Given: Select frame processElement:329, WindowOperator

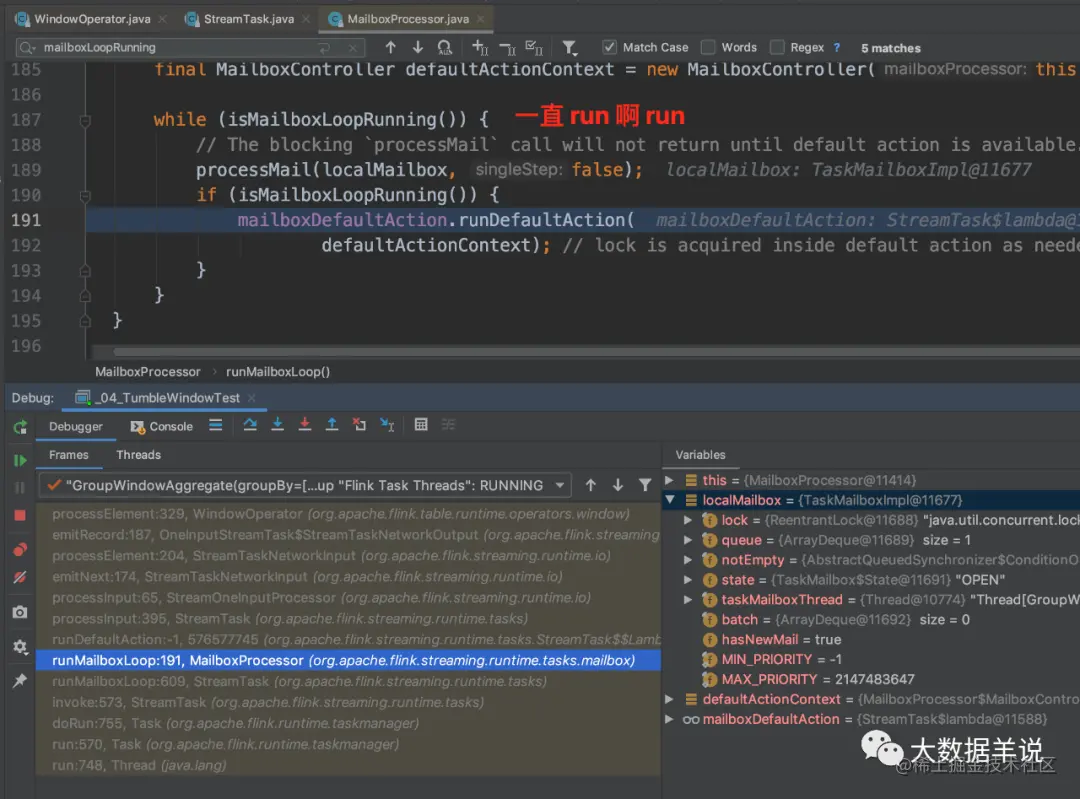Looking at the screenshot, I should pyautogui.click(x=348, y=514).
